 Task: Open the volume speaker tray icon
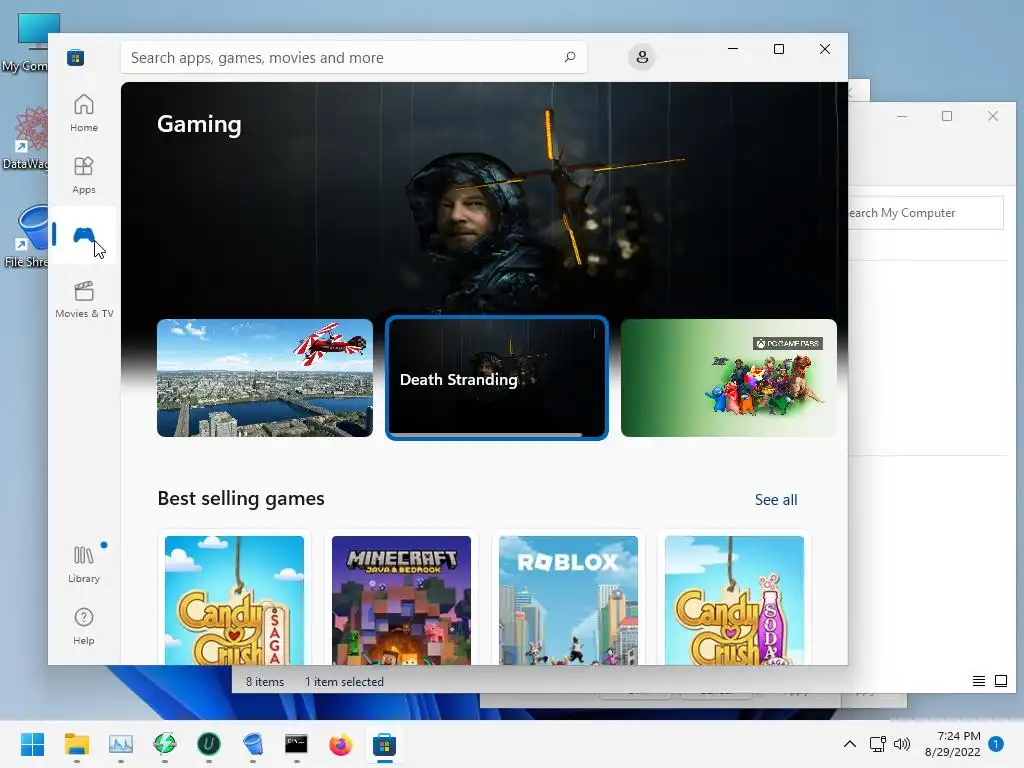pos(902,744)
